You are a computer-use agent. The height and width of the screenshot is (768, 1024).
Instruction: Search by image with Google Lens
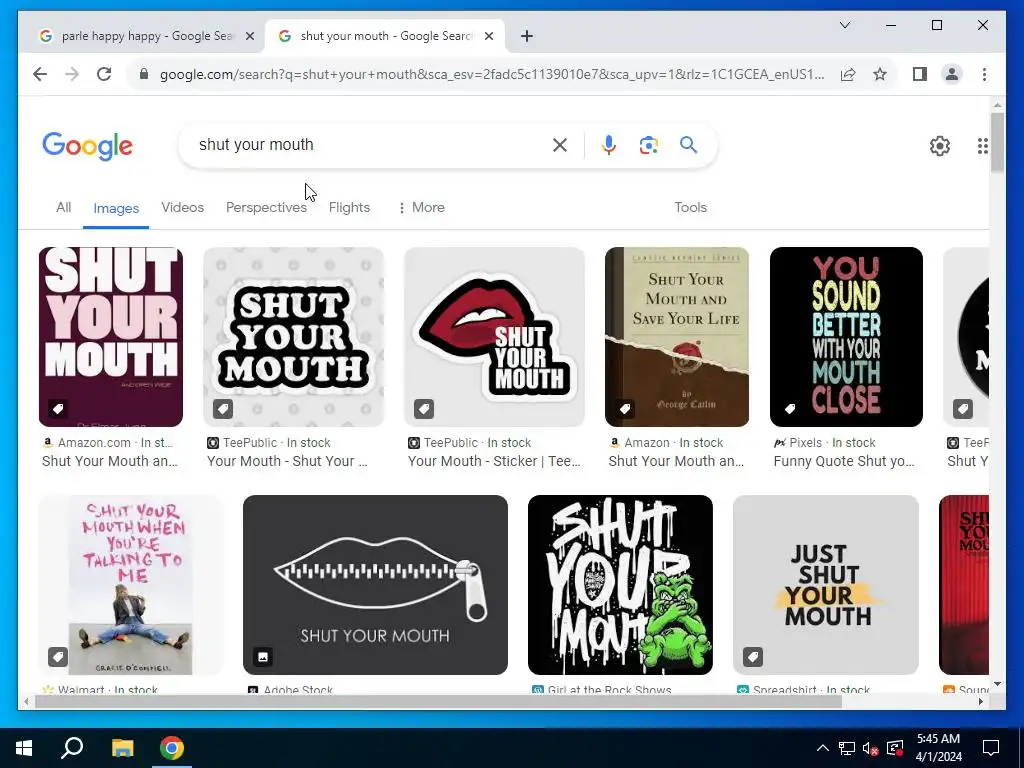(648, 145)
